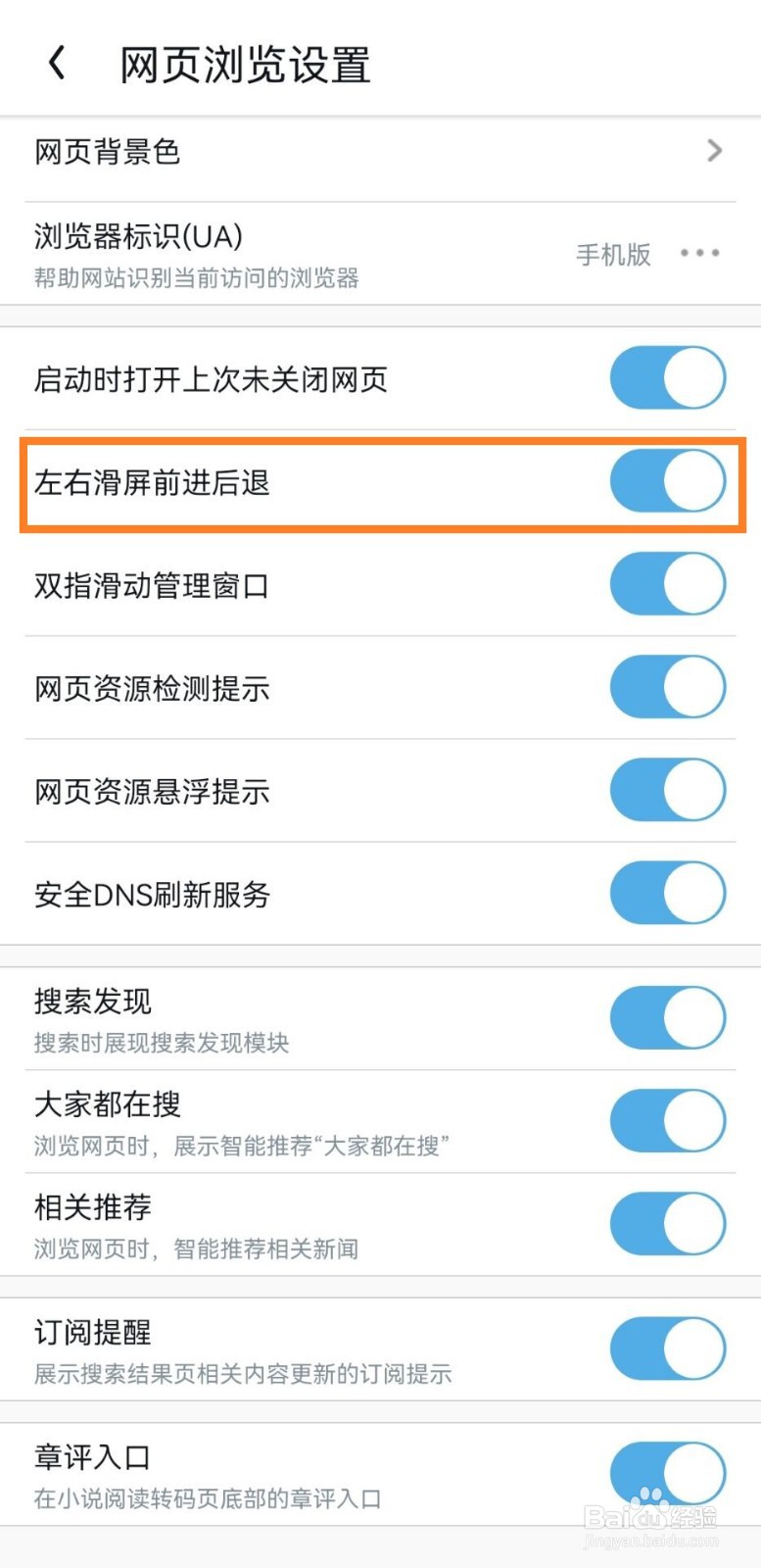Disable 左右滑屏前进后退 switch
761x1568 pixels.
pos(667,481)
